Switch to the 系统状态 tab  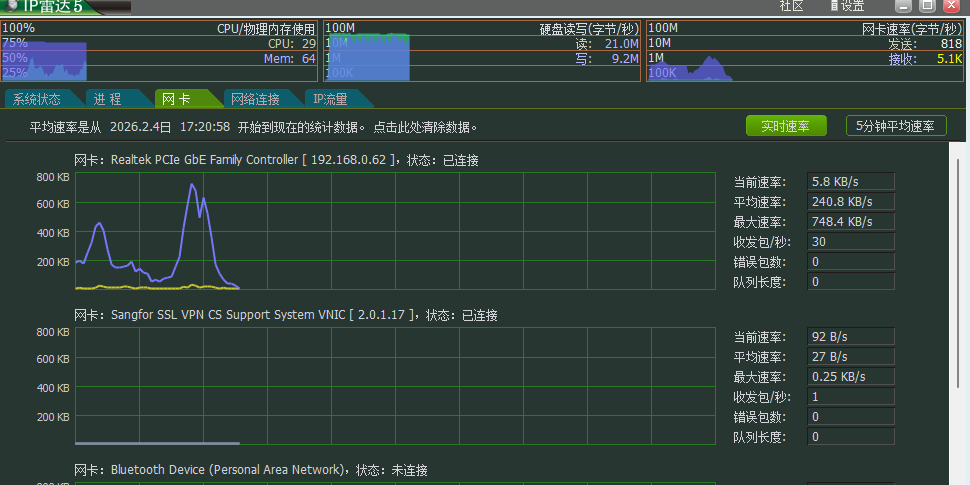(x=37, y=99)
